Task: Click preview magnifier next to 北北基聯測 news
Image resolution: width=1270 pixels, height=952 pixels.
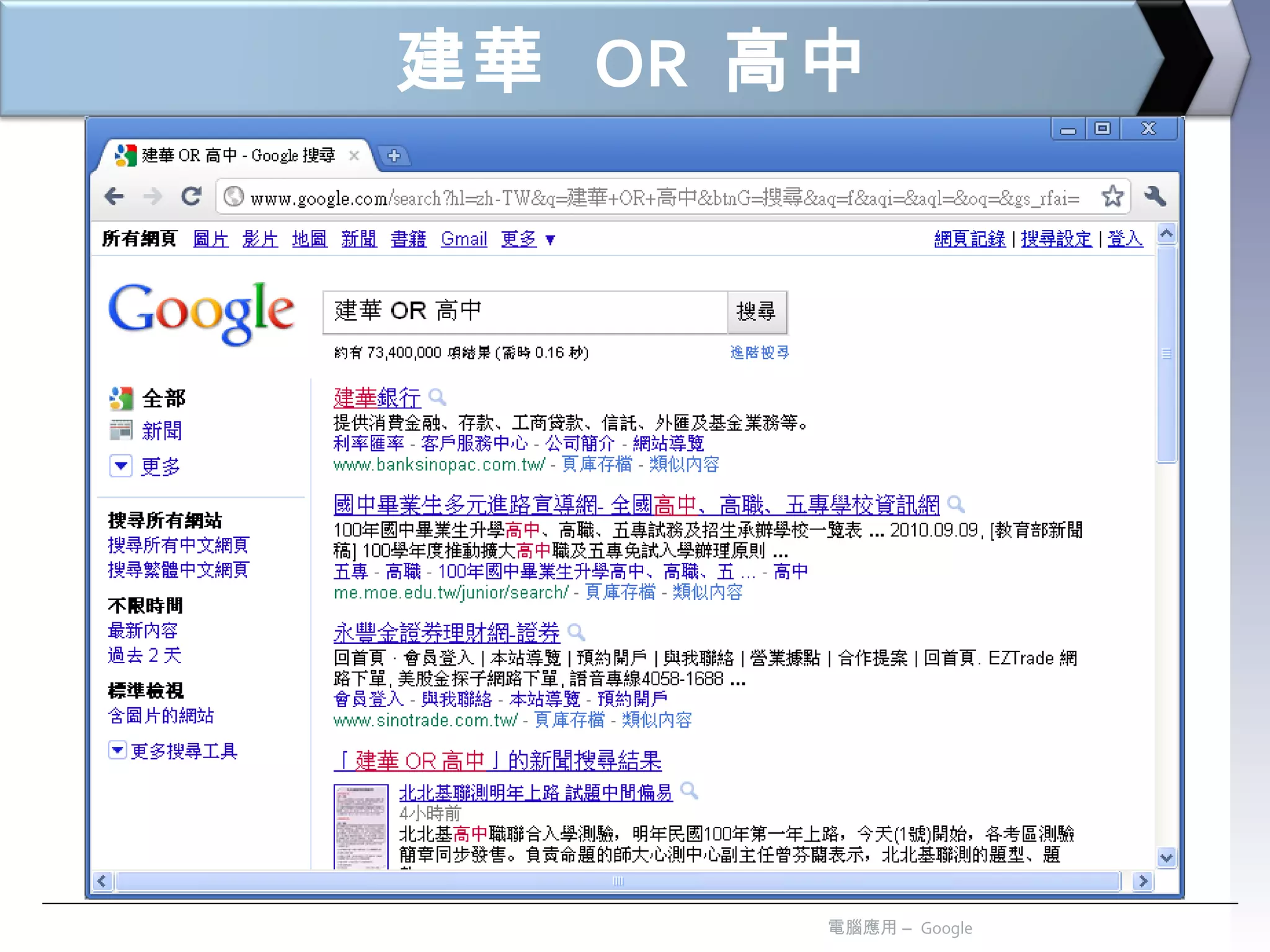Action: [689, 791]
